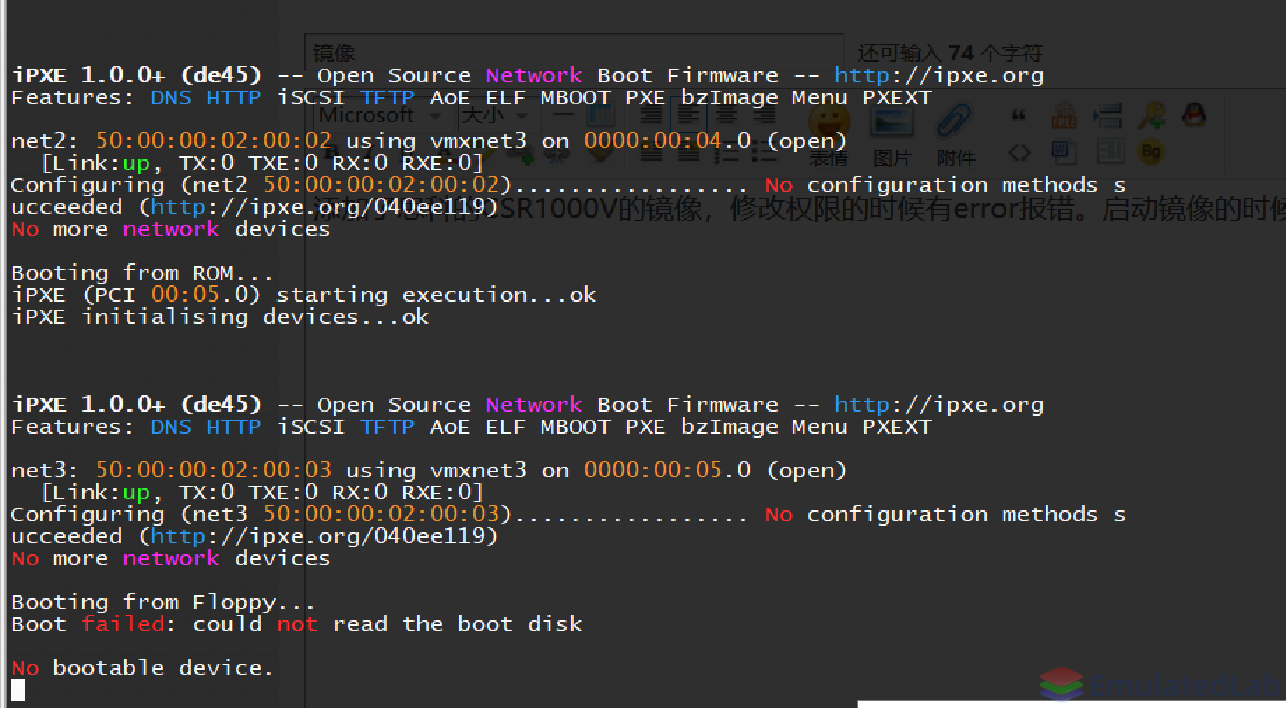Image resolution: width=1286 pixels, height=709 pixels.
Task: Click the QQ penguin icon in the editor
Action: pyautogui.click(x=1193, y=116)
